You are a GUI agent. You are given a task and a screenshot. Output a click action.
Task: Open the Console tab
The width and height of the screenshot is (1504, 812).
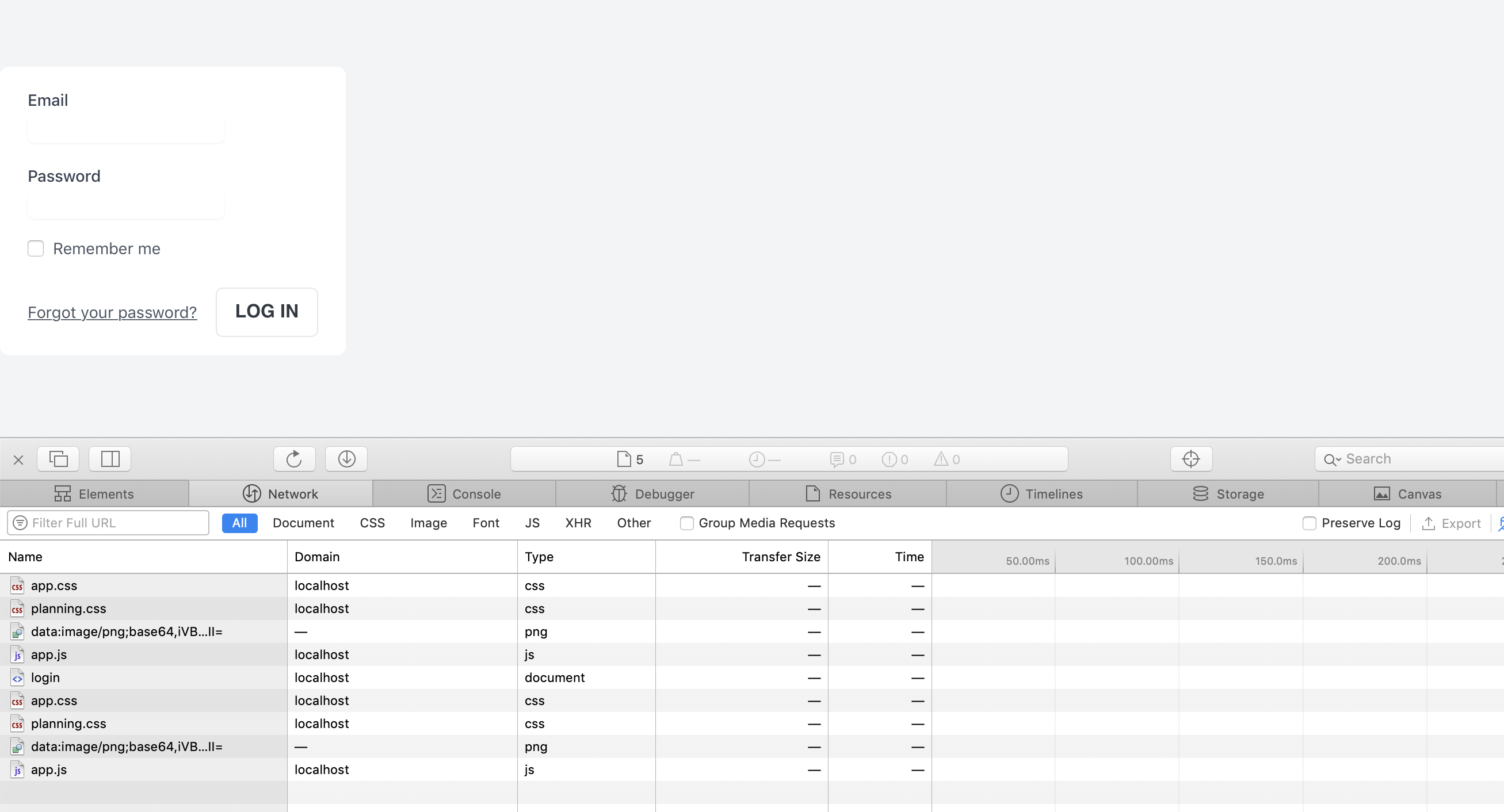[464, 494]
